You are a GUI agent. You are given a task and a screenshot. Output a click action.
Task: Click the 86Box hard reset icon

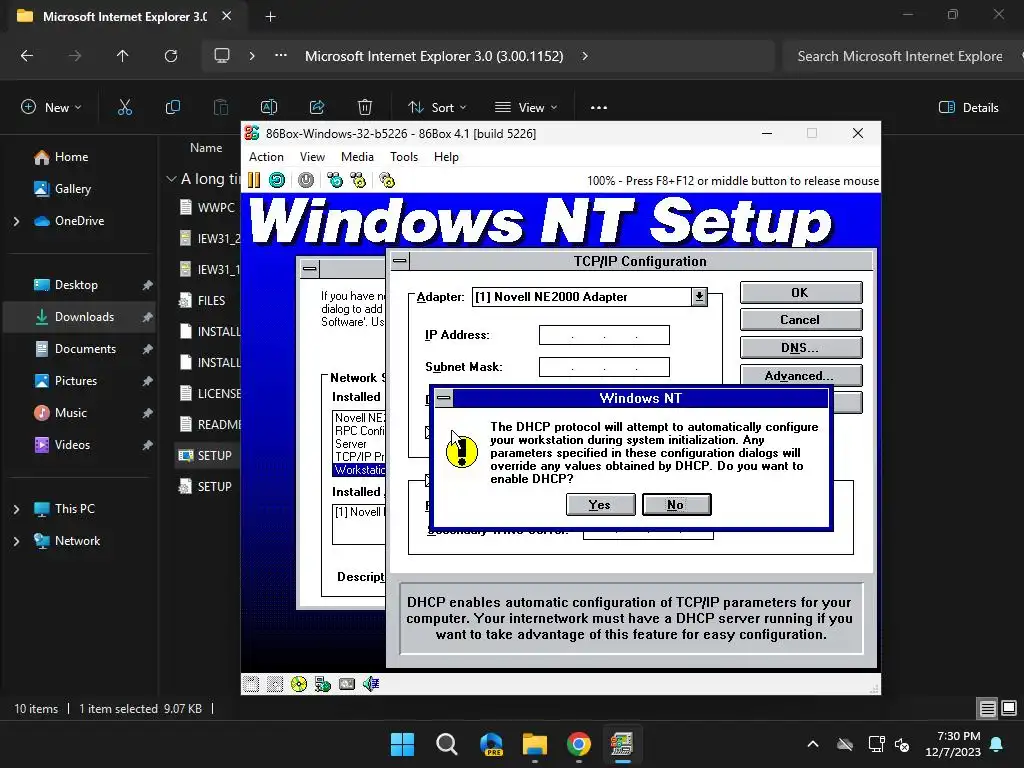coord(277,180)
